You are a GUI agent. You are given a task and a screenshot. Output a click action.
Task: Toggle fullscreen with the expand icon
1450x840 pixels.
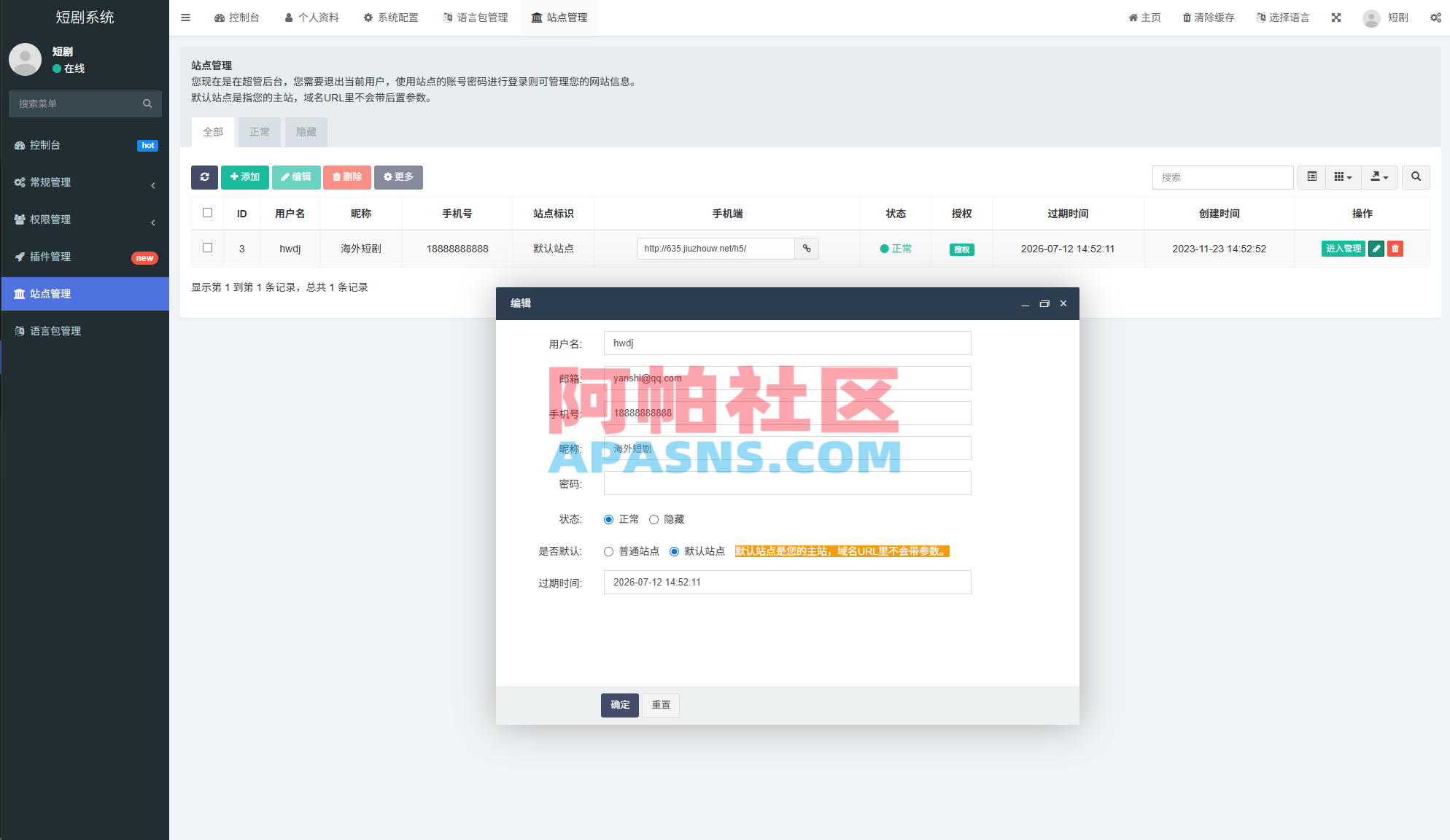(1335, 17)
